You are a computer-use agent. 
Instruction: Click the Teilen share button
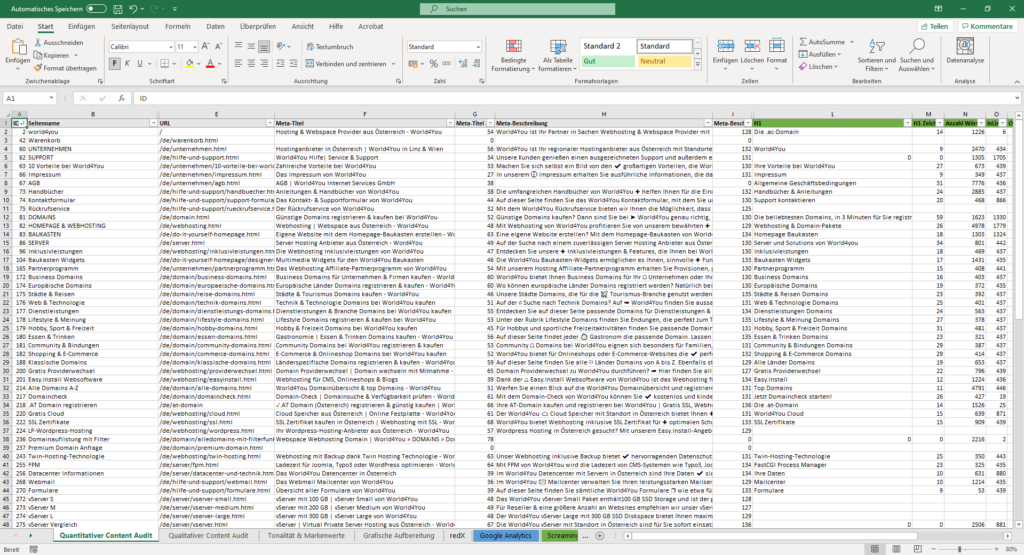(x=935, y=27)
